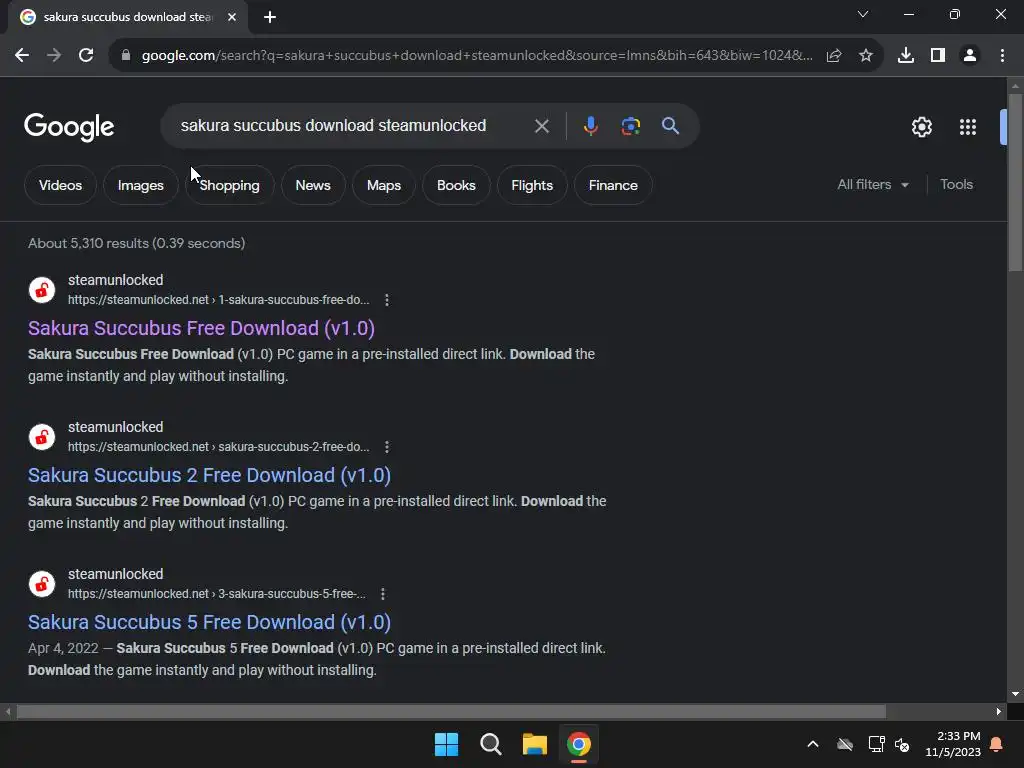Open the Windows Start menu
Image resolution: width=1024 pixels, height=768 pixels.
coord(447,744)
